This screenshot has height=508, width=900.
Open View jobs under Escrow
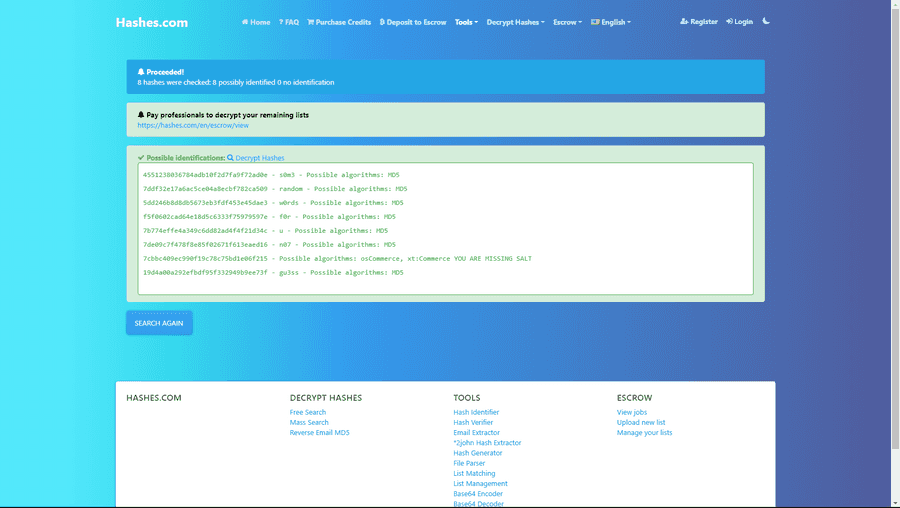(632, 412)
